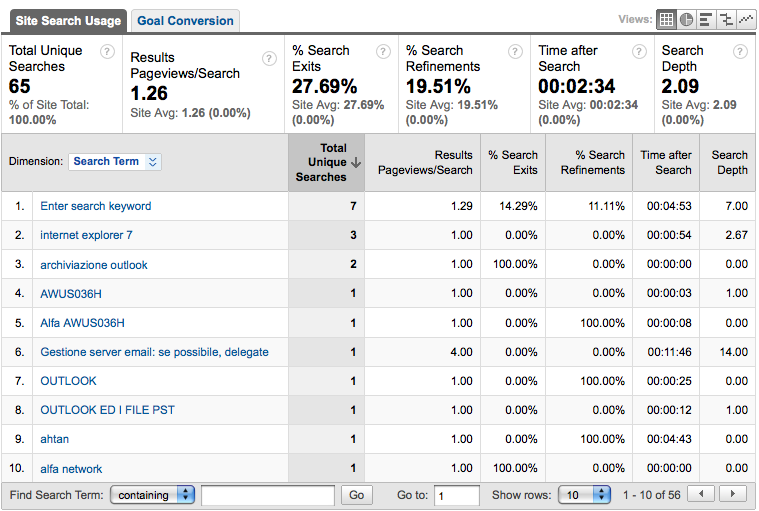This screenshot has width=759, height=511.
Task: Open 'Alfa AWUS036H' search term link
Action: (82, 323)
